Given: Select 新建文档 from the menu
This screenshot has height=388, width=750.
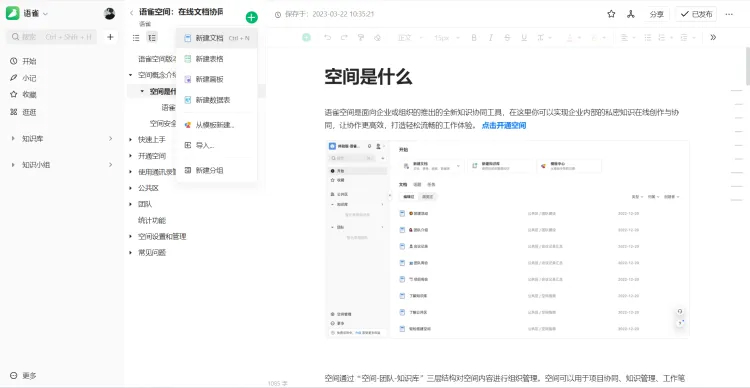Looking at the screenshot, I should tap(217, 38).
